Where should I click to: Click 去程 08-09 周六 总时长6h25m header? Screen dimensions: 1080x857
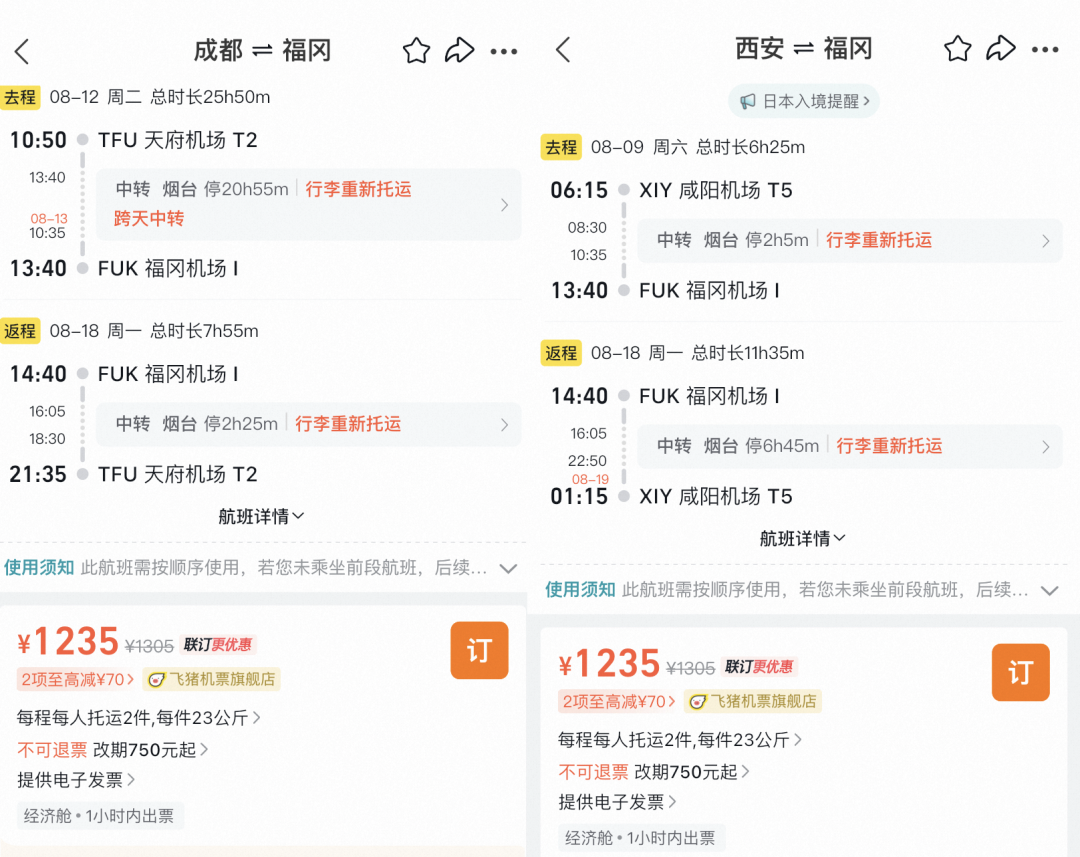[x=673, y=147]
